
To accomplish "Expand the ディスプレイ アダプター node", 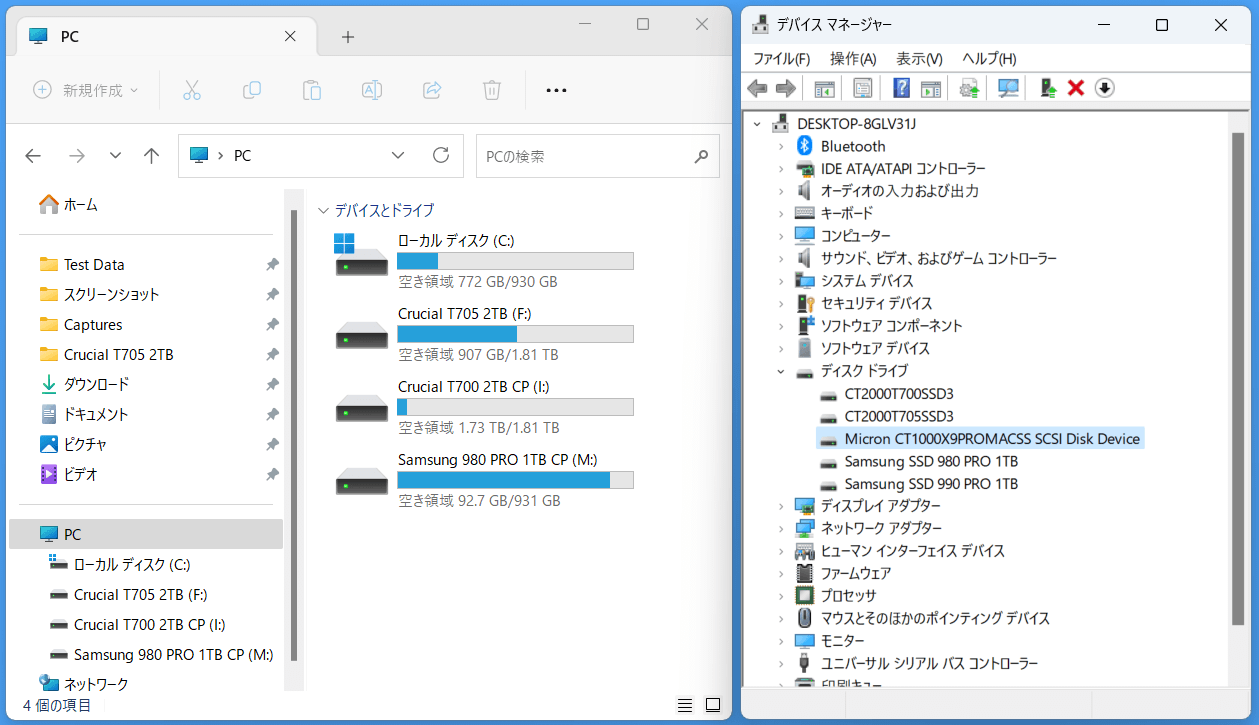I will tap(782, 506).
